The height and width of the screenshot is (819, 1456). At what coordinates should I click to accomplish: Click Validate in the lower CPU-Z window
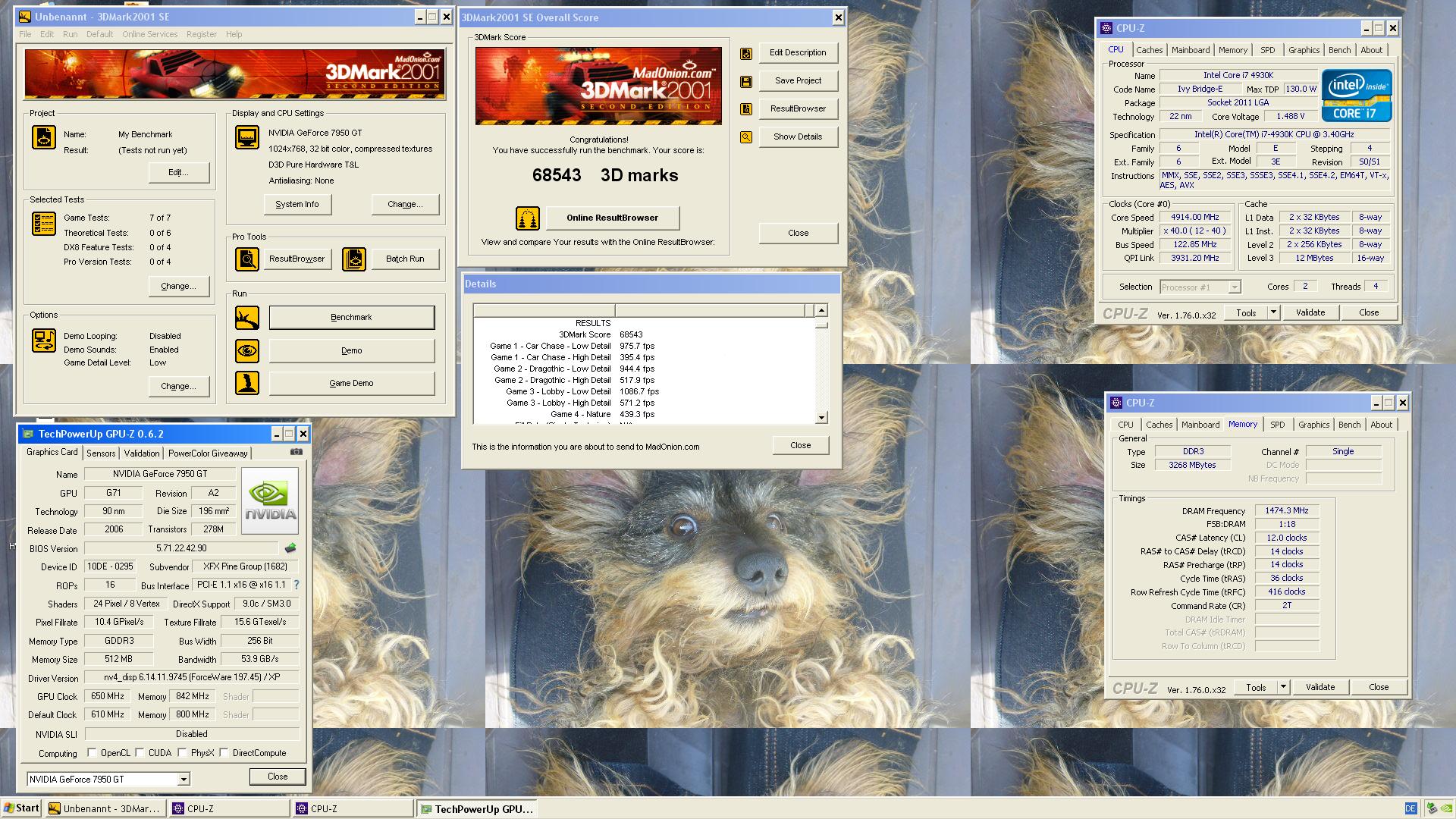point(1320,687)
